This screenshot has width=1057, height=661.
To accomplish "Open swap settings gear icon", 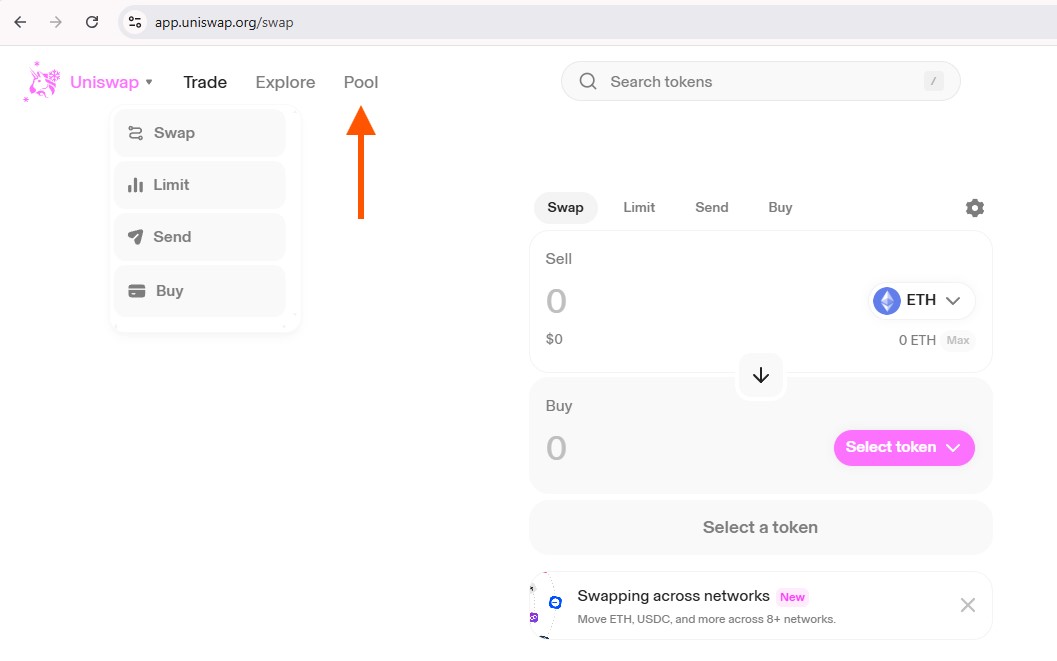I will coord(974,208).
